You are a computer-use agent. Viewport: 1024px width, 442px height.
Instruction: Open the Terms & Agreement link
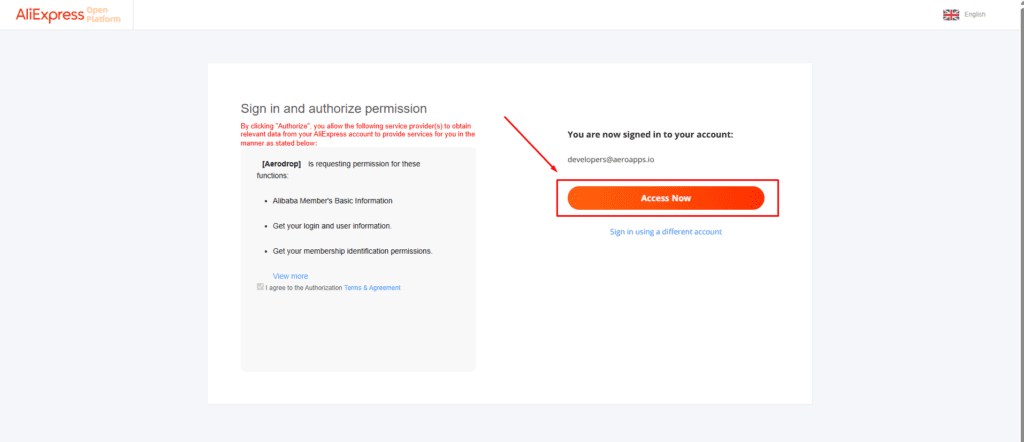tap(372, 288)
